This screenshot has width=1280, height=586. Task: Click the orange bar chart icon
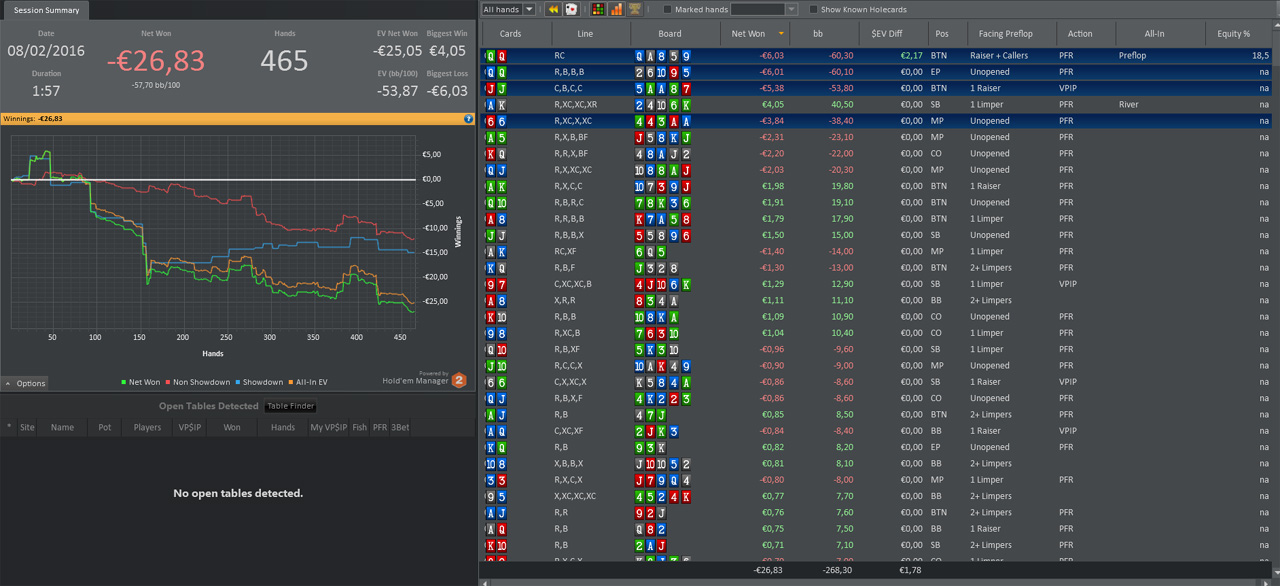pos(616,9)
